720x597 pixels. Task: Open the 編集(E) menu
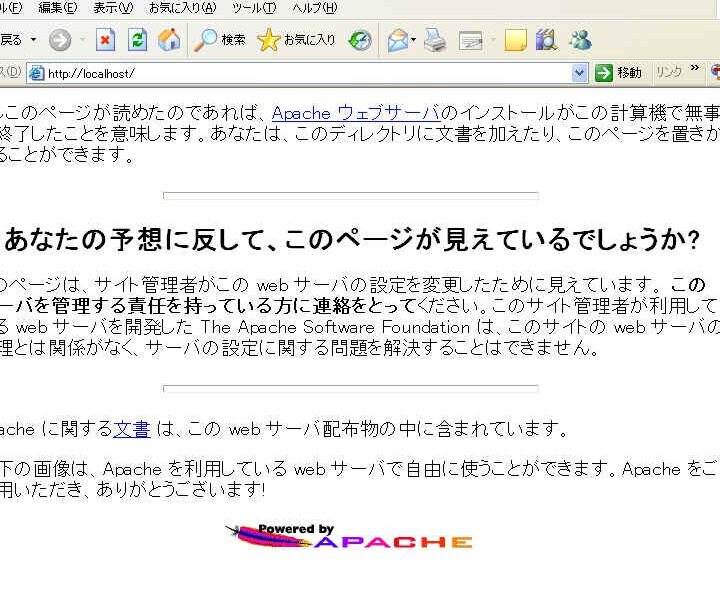coord(57,8)
